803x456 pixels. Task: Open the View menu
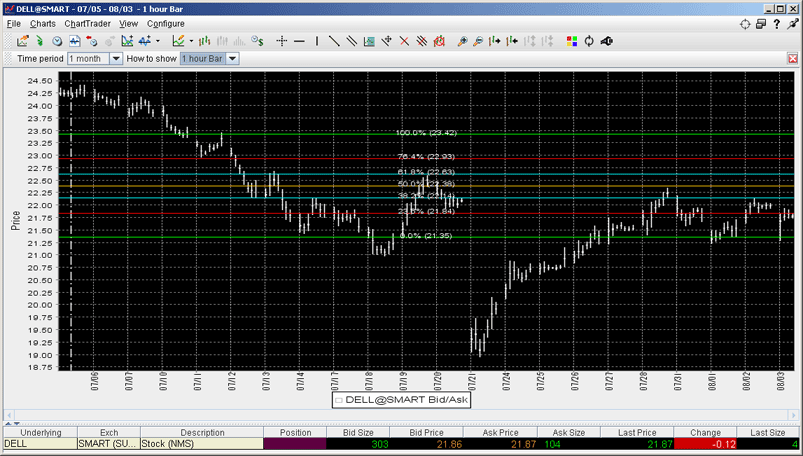pyautogui.click(x=129, y=24)
